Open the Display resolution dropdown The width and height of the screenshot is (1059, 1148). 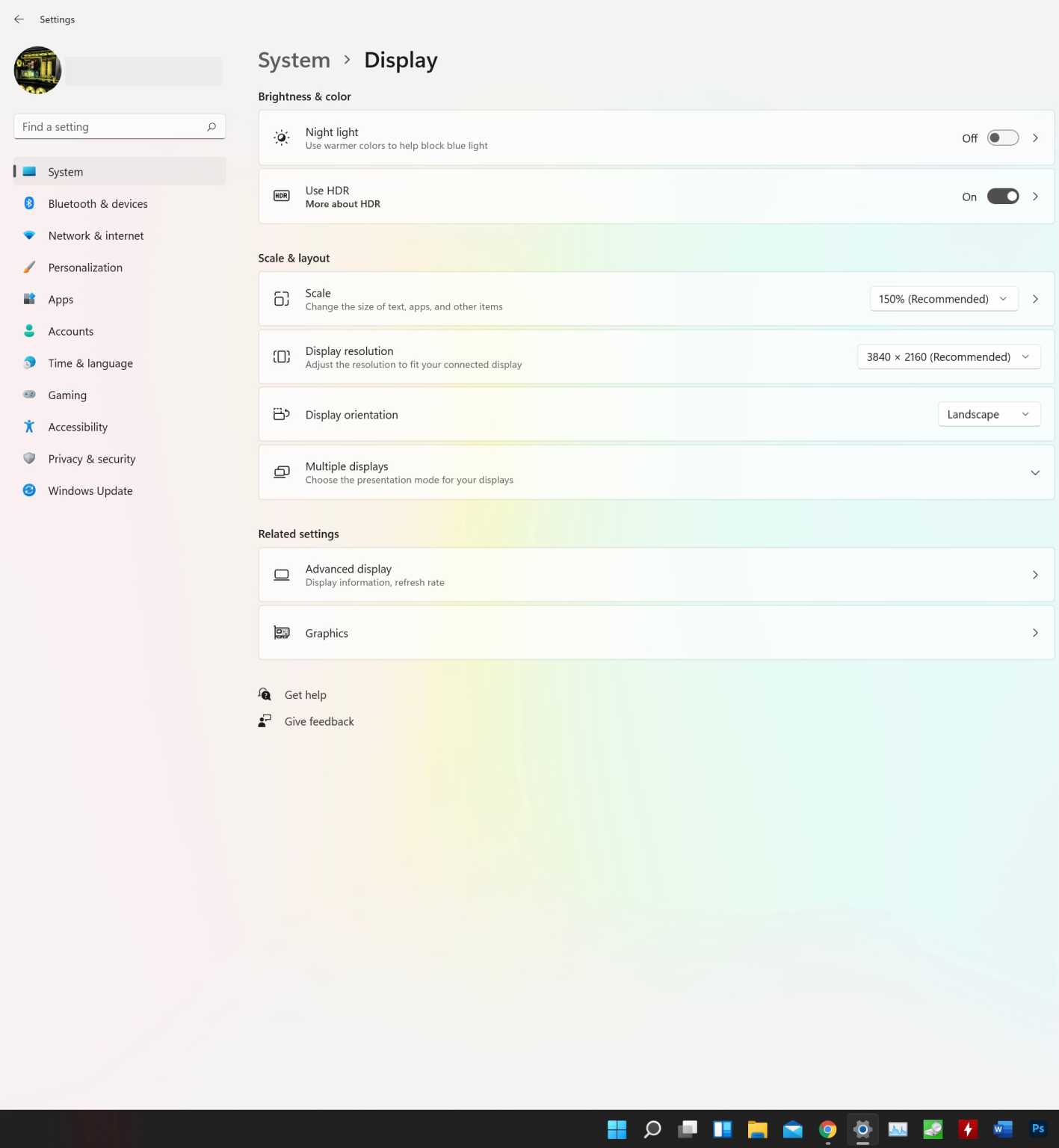[x=948, y=357]
